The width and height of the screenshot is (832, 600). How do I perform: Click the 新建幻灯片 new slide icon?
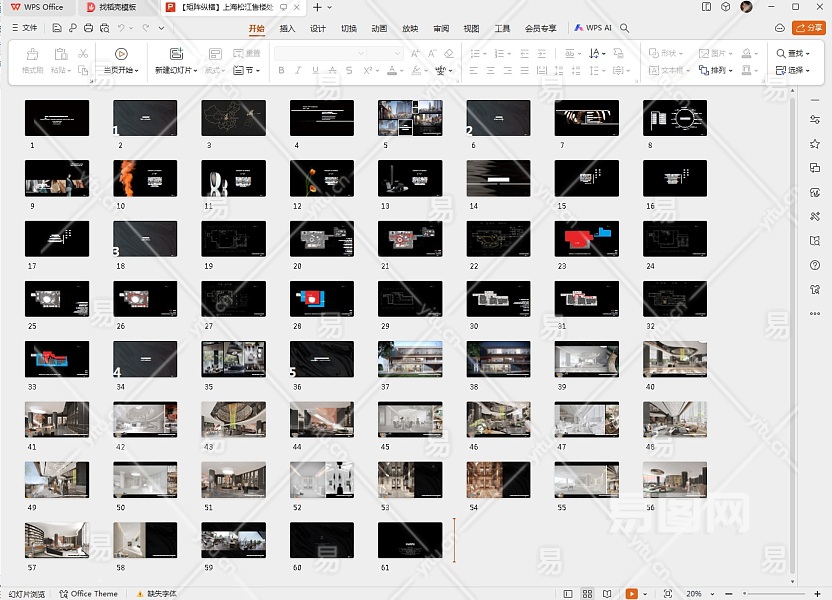pyautogui.click(x=176, y=53)
